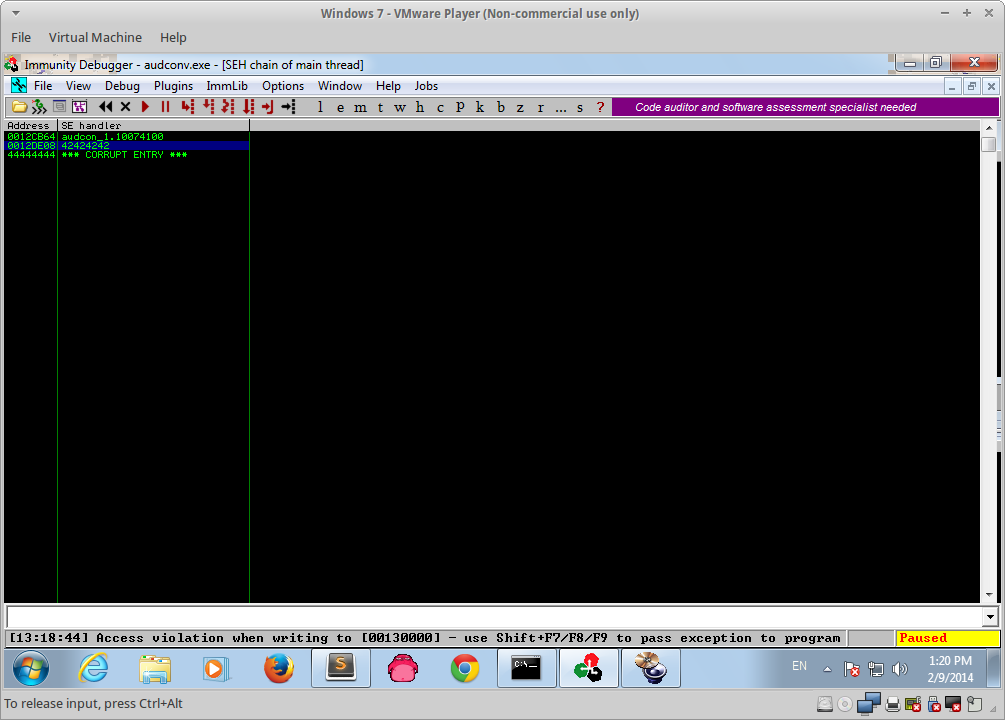The image size is (1005, 720).
Task: Select SEH row with handler 42424242
Action: click(127, 146)
